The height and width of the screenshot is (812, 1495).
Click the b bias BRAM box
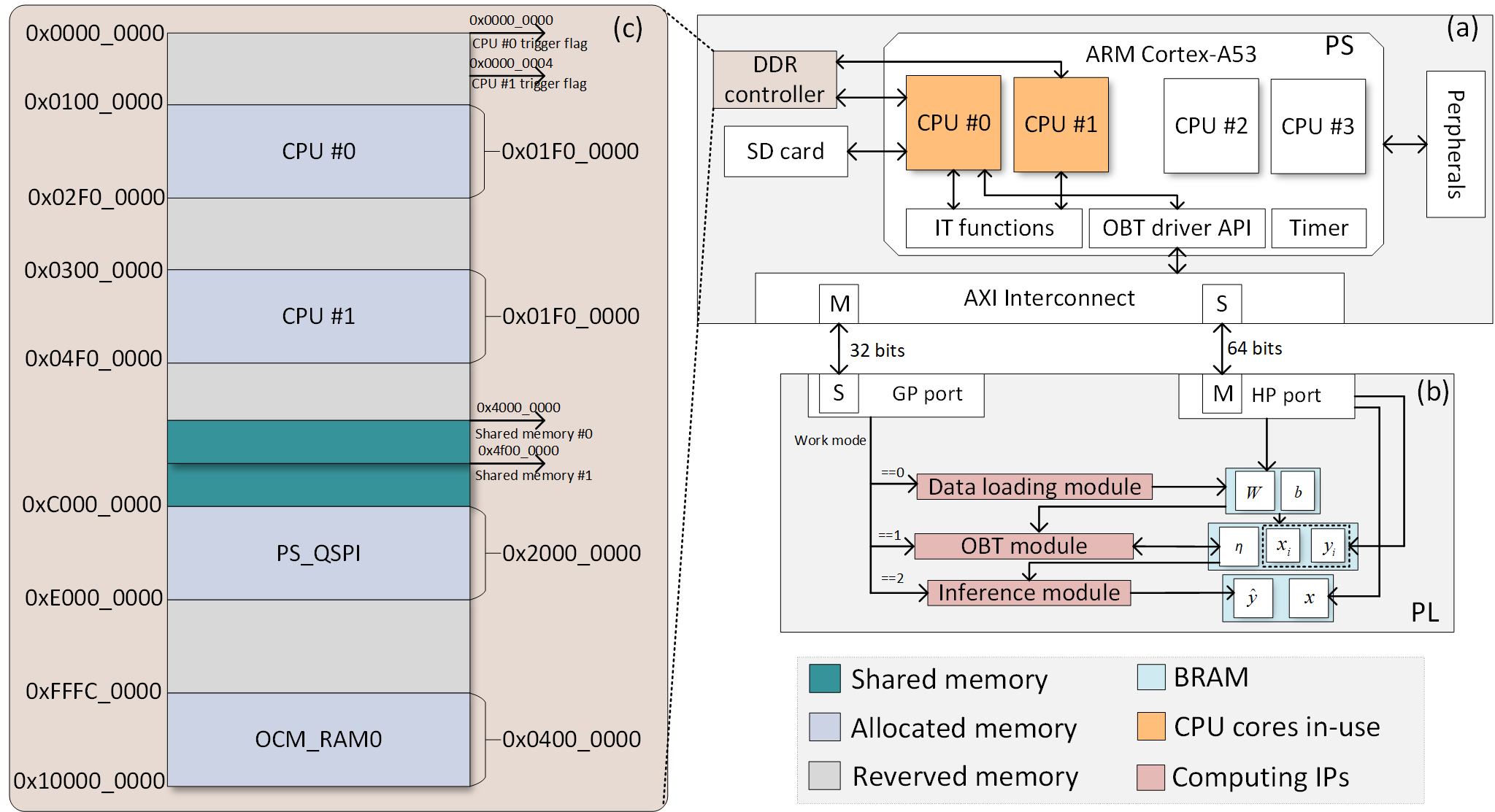pyautogui.click(x=1298, y=491)
